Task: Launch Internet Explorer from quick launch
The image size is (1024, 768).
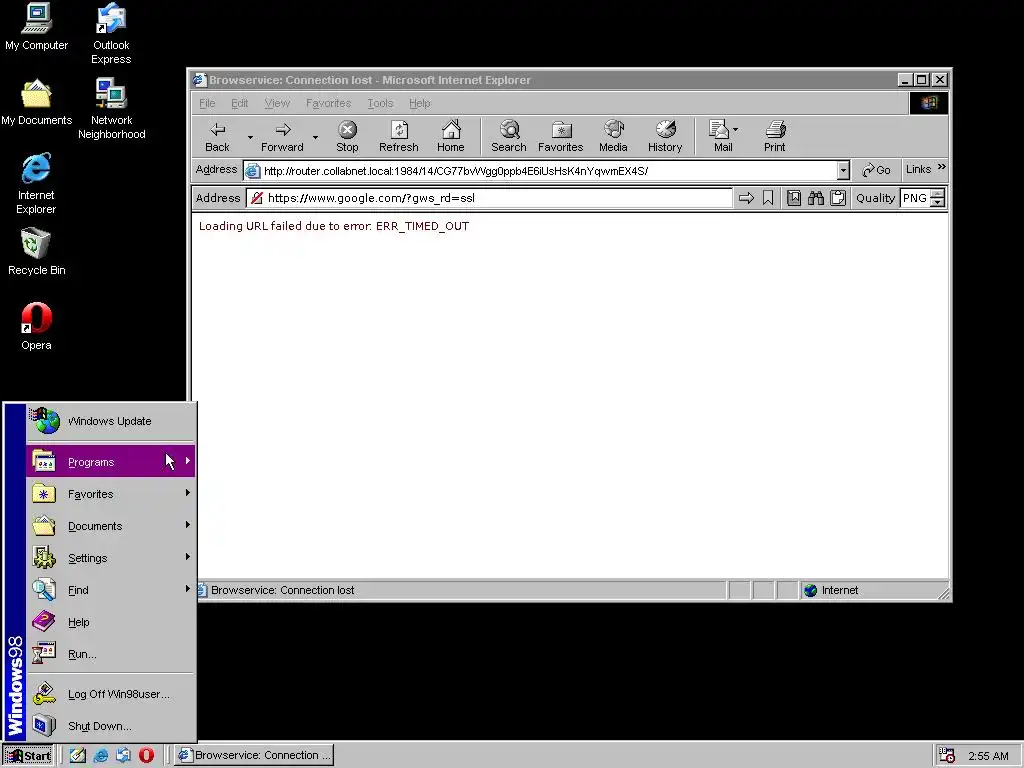Action: (101, 755)
